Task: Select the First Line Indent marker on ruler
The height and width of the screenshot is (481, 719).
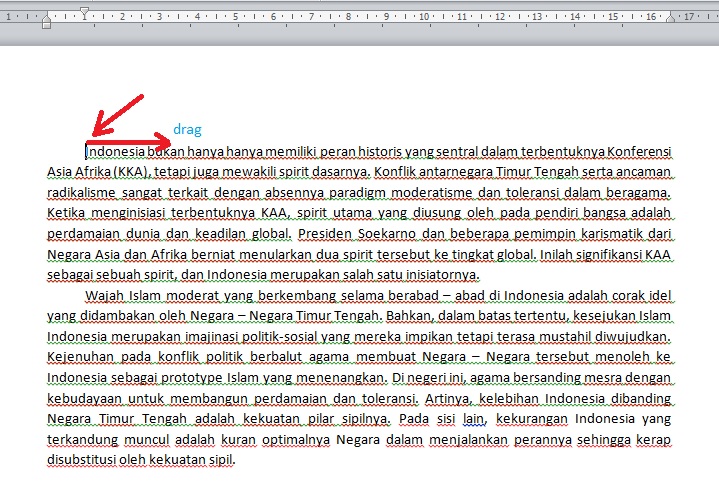Action: pyautogui.click(x=84, y=11)
